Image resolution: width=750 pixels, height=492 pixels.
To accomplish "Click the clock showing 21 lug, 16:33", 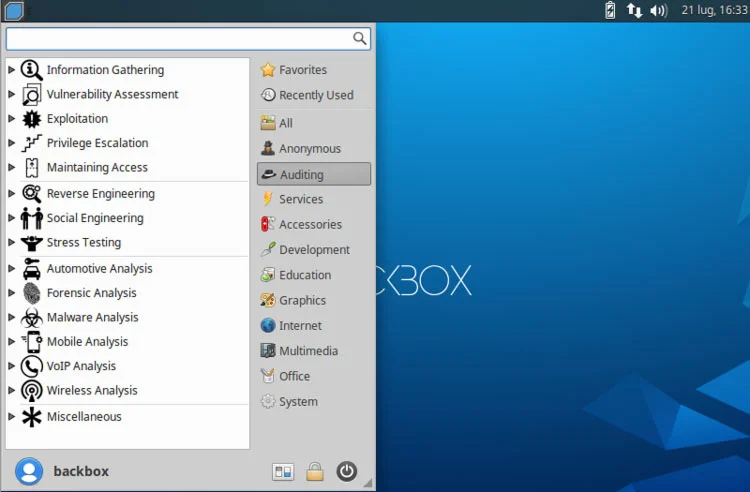I will [x=714, y=10].
